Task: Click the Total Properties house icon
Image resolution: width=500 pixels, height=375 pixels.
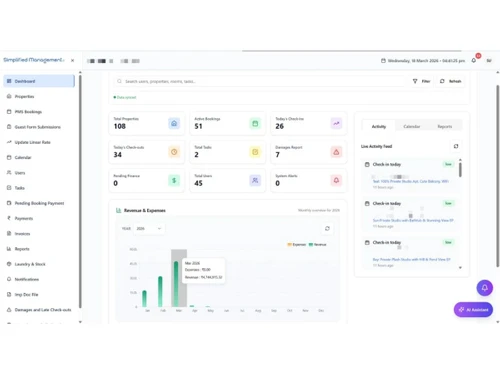Action: pyautogui.click(x=174, y=124)
